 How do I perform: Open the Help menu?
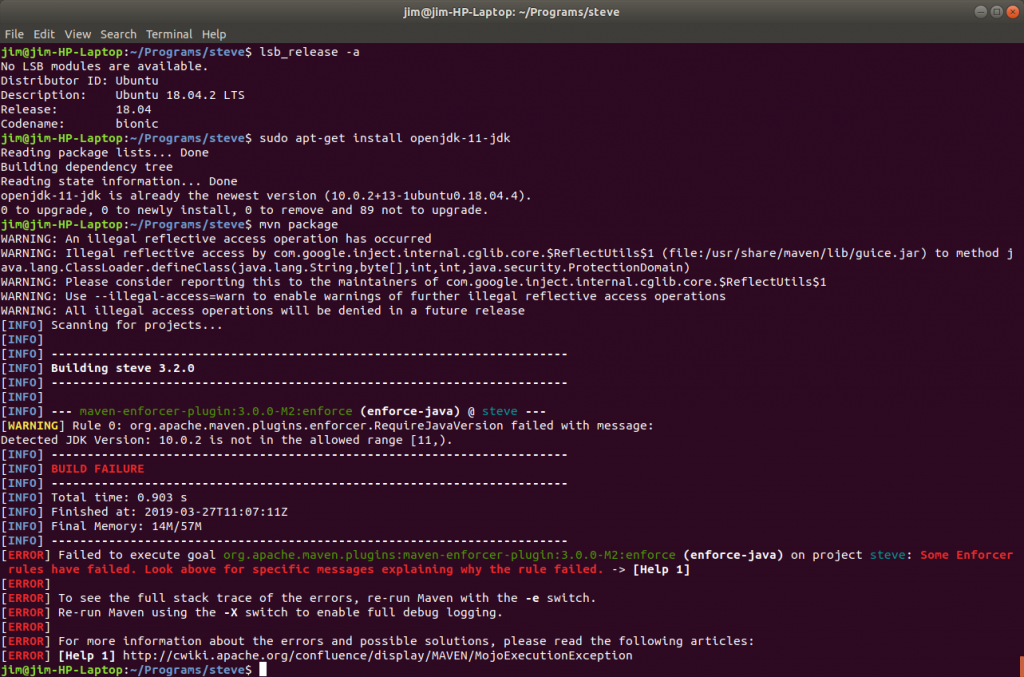click(x=214, y=34)
